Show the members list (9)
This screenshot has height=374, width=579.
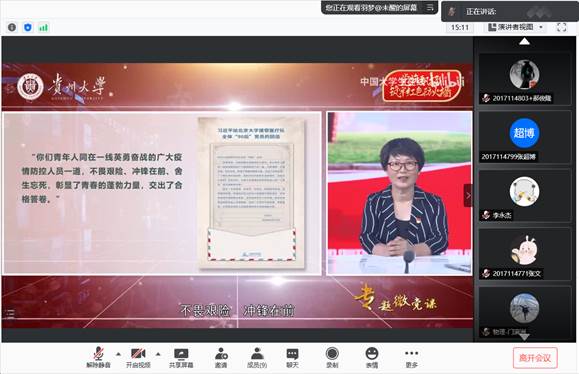257,357
